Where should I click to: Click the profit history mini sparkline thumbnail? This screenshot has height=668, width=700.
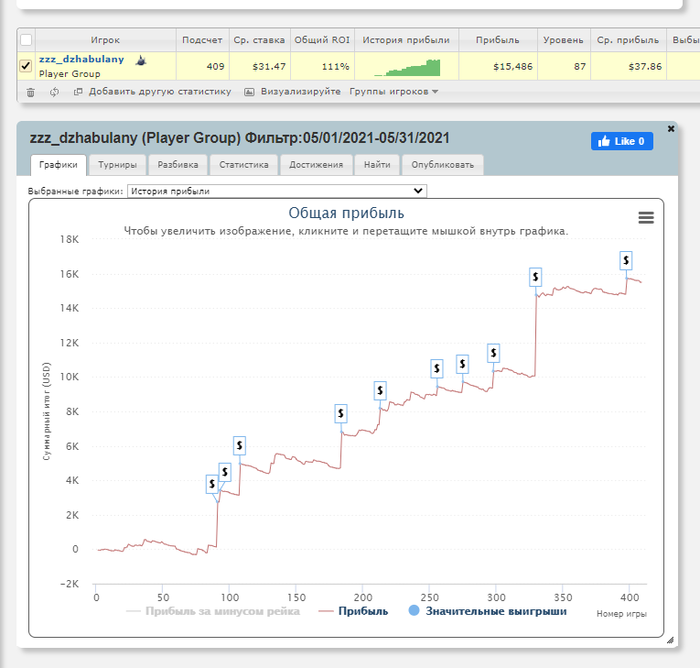click(x=407, y=67)
